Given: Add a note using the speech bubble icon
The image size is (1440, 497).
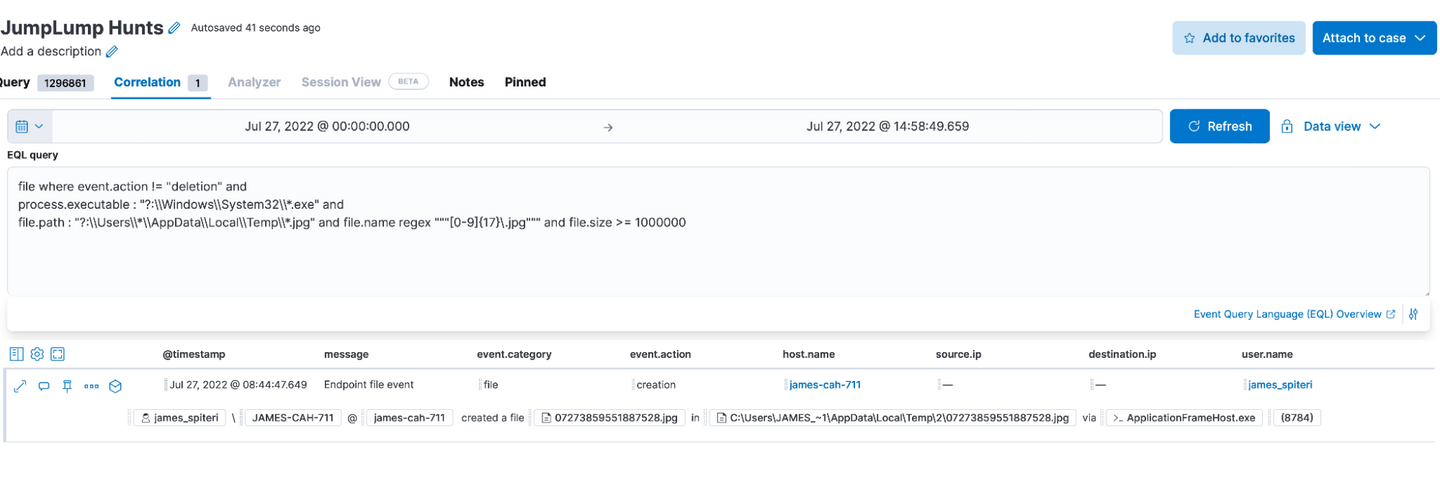Looking at the screenshot, I should point(44,386).
